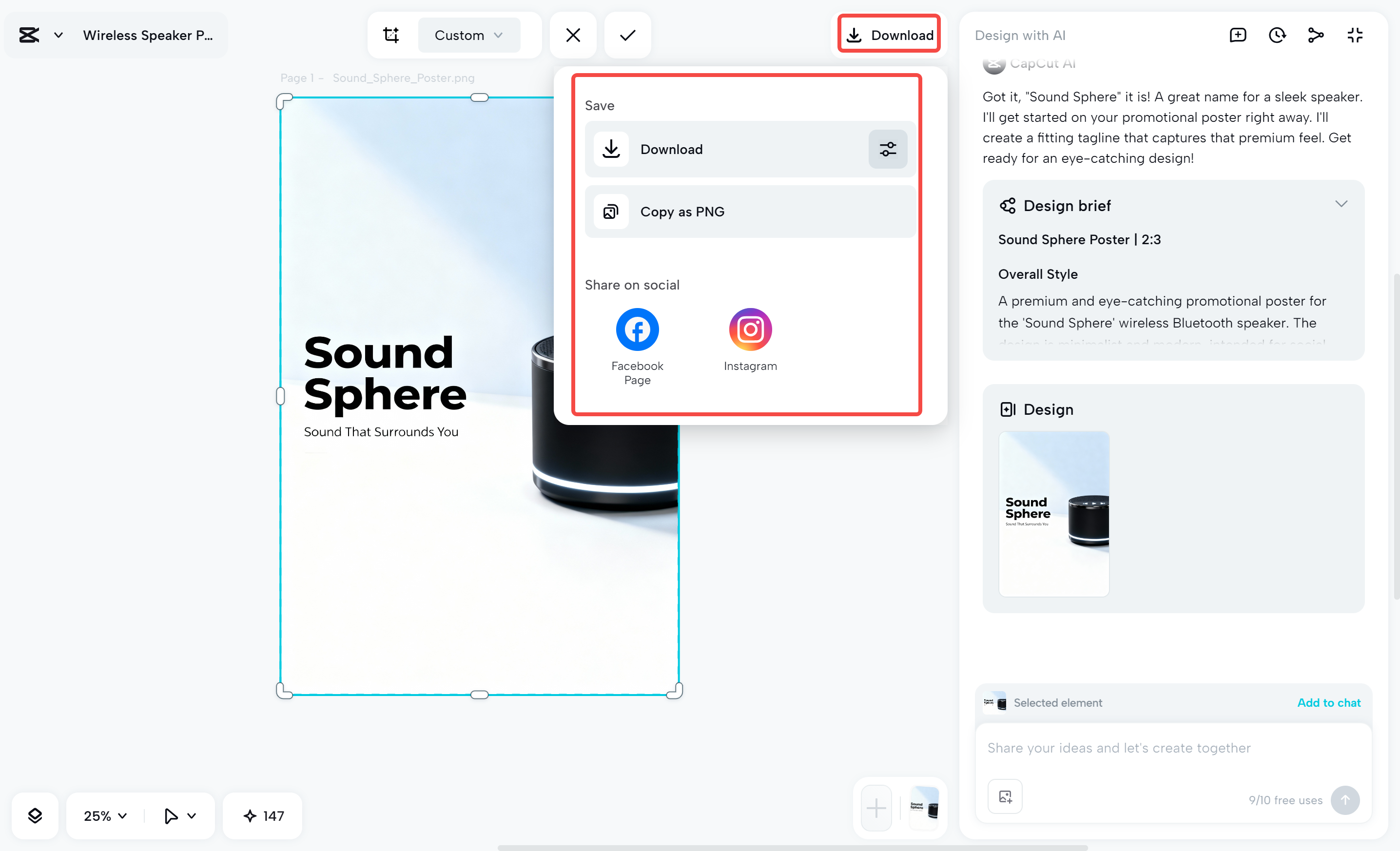Open chat history clock icon
Screen dimensions: 1400x851
click(1277, 35)
